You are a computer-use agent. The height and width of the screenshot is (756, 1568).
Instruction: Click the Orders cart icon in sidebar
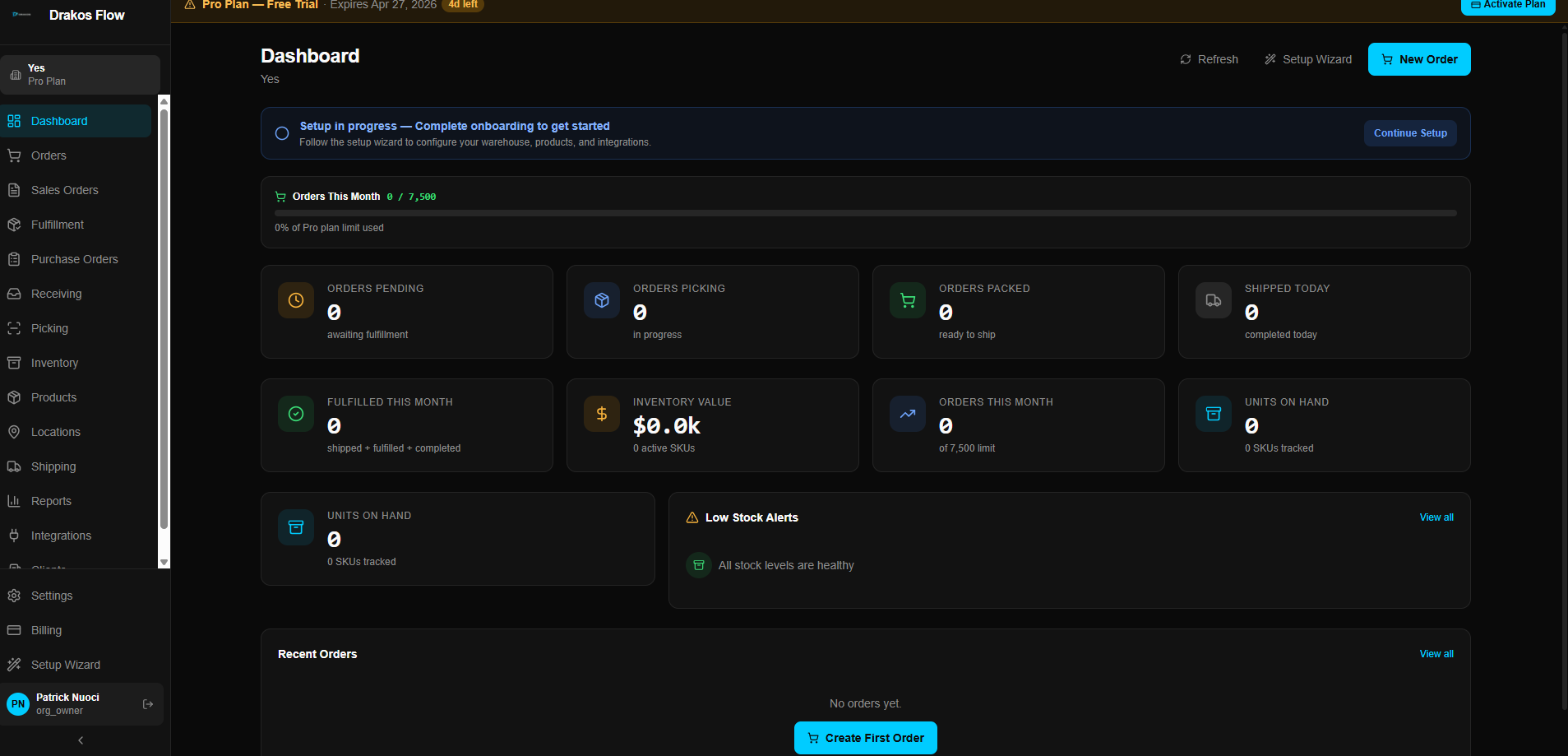pos(14,155)
